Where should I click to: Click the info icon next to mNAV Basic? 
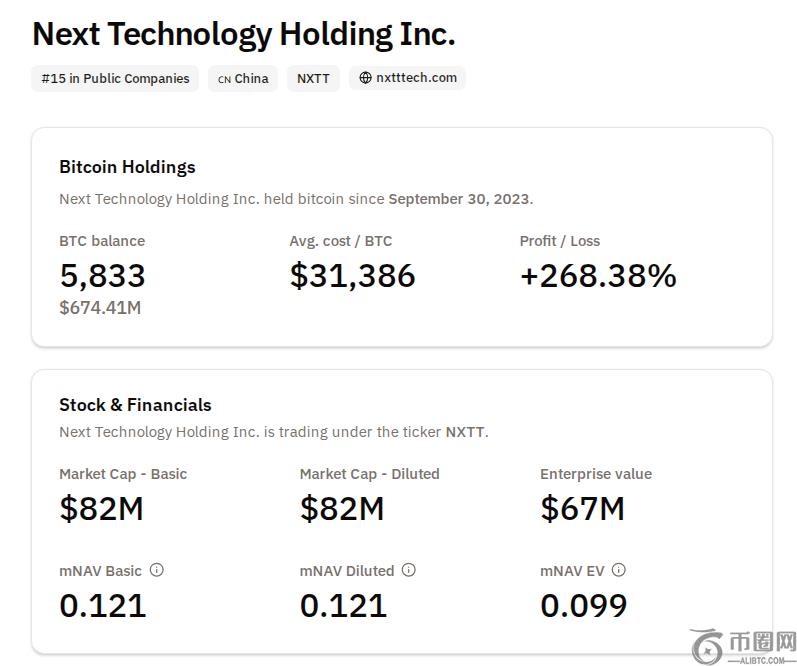tap(156, 570)
